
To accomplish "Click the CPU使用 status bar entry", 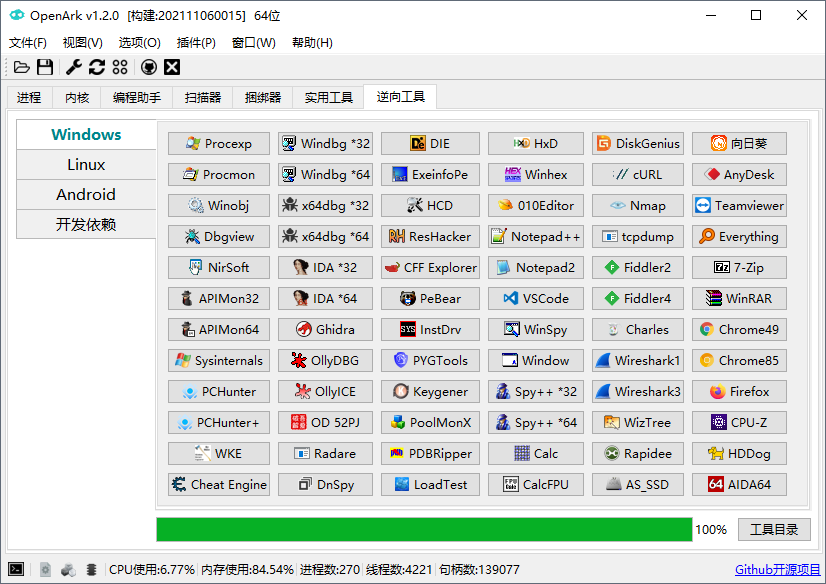I will tap(152, 570).
